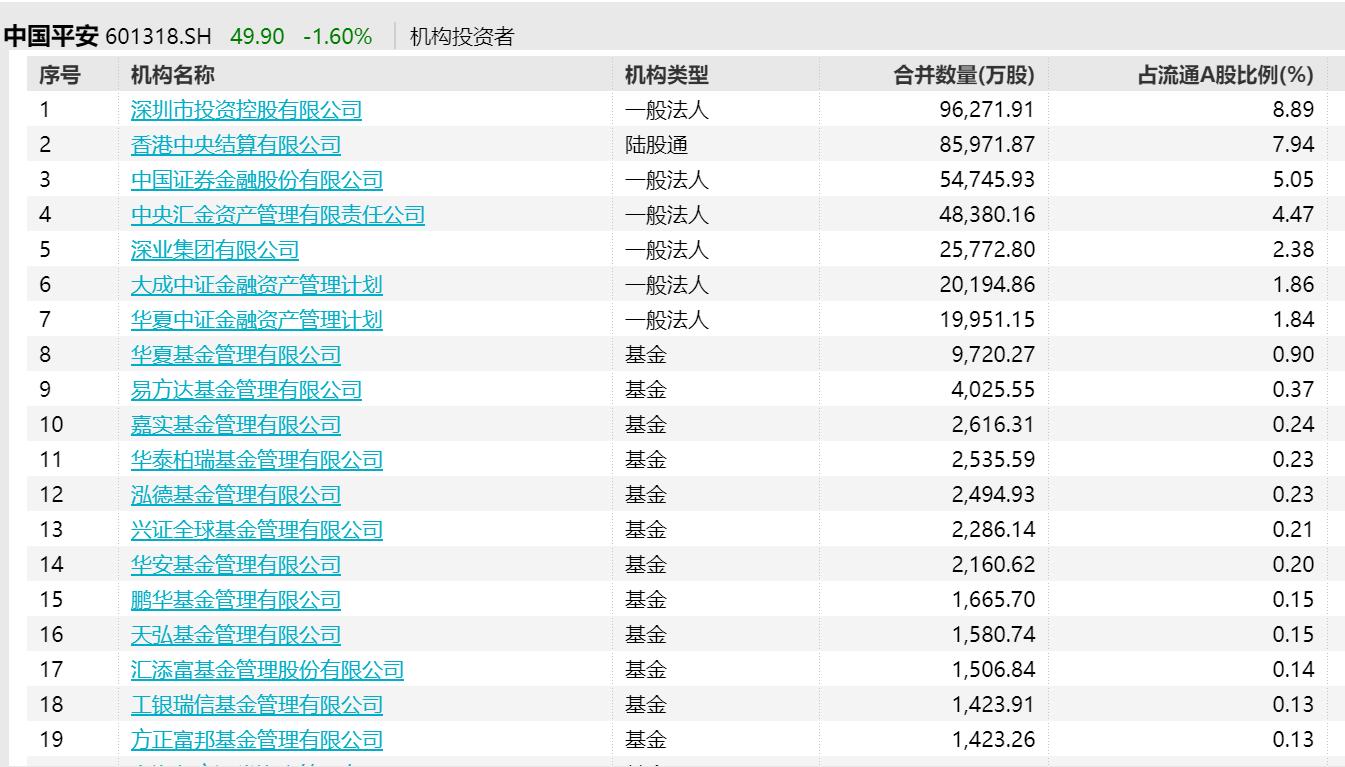
Task: Open 深圳市投资控股有限公司 link
Action: [x=246, y=110]
